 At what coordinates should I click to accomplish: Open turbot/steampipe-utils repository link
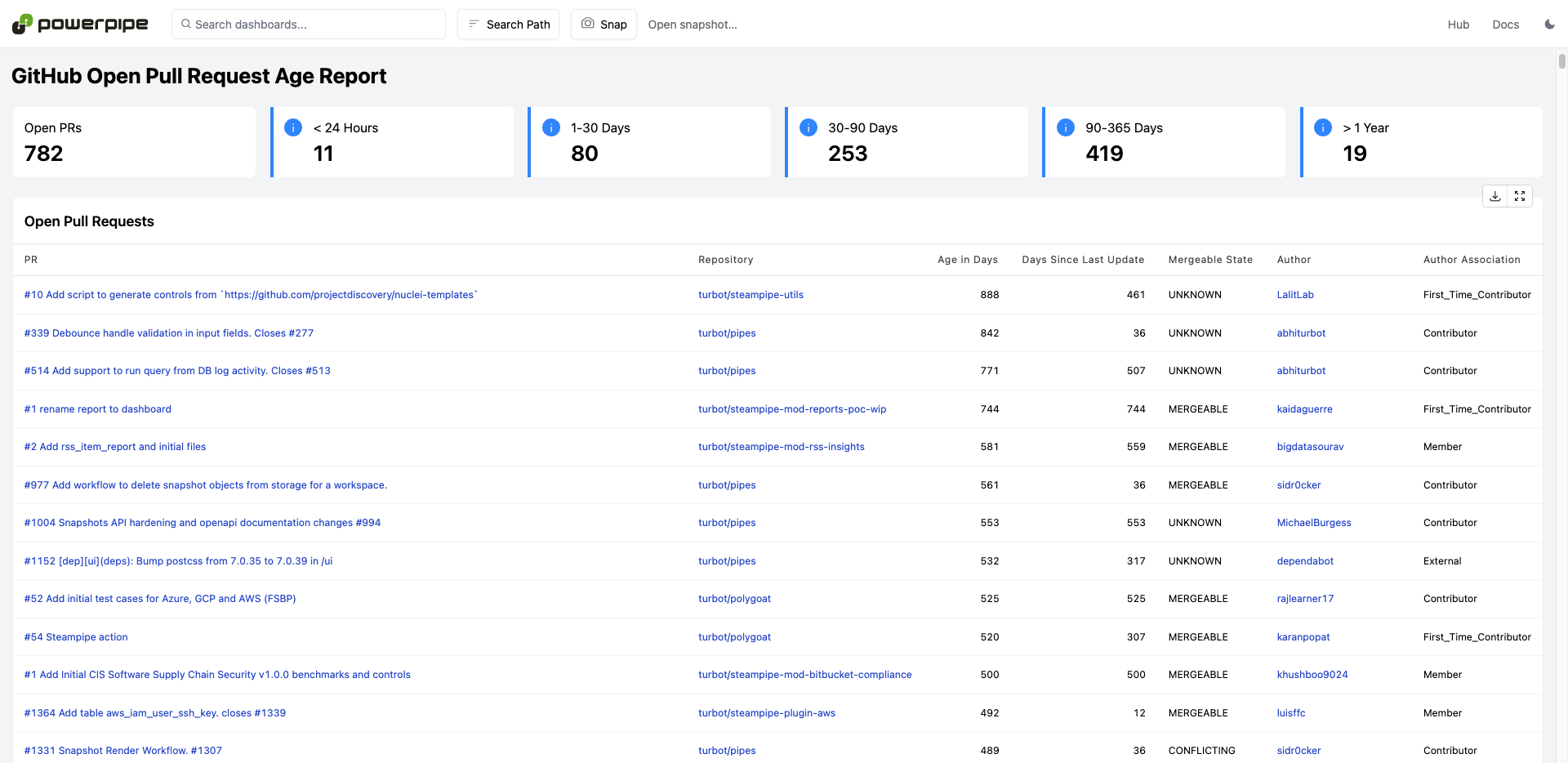751,295
